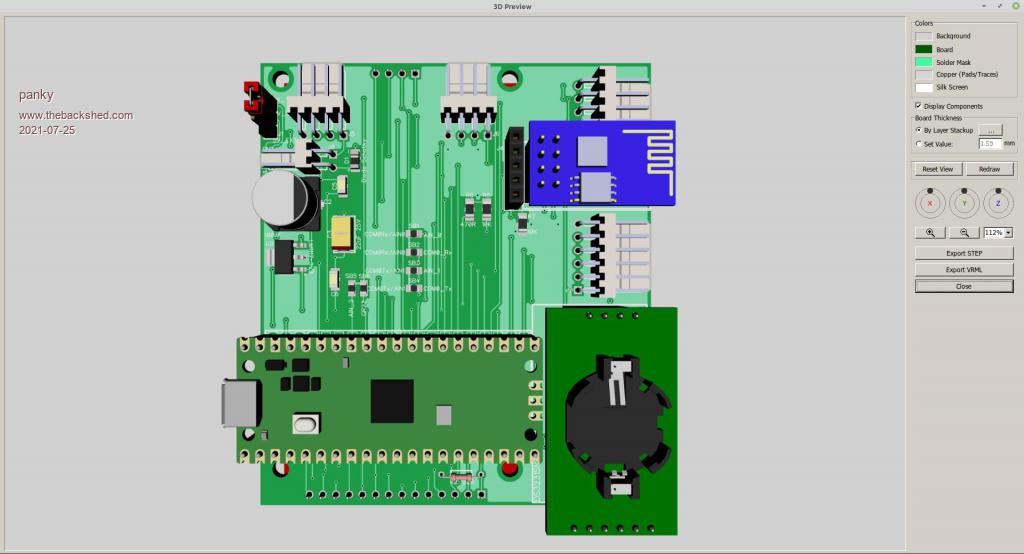Pick the Background color swatch
Image resolution: width=1024 pixels, height=554 pixels.
coord(923,36)
